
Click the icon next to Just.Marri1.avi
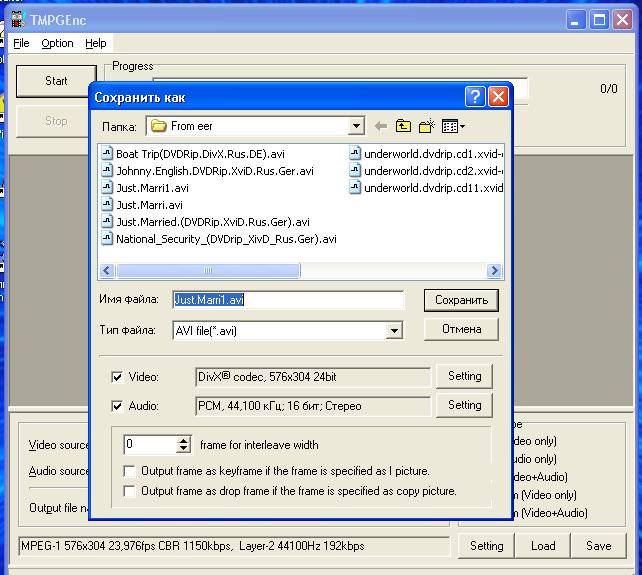(x=107, y=188)
